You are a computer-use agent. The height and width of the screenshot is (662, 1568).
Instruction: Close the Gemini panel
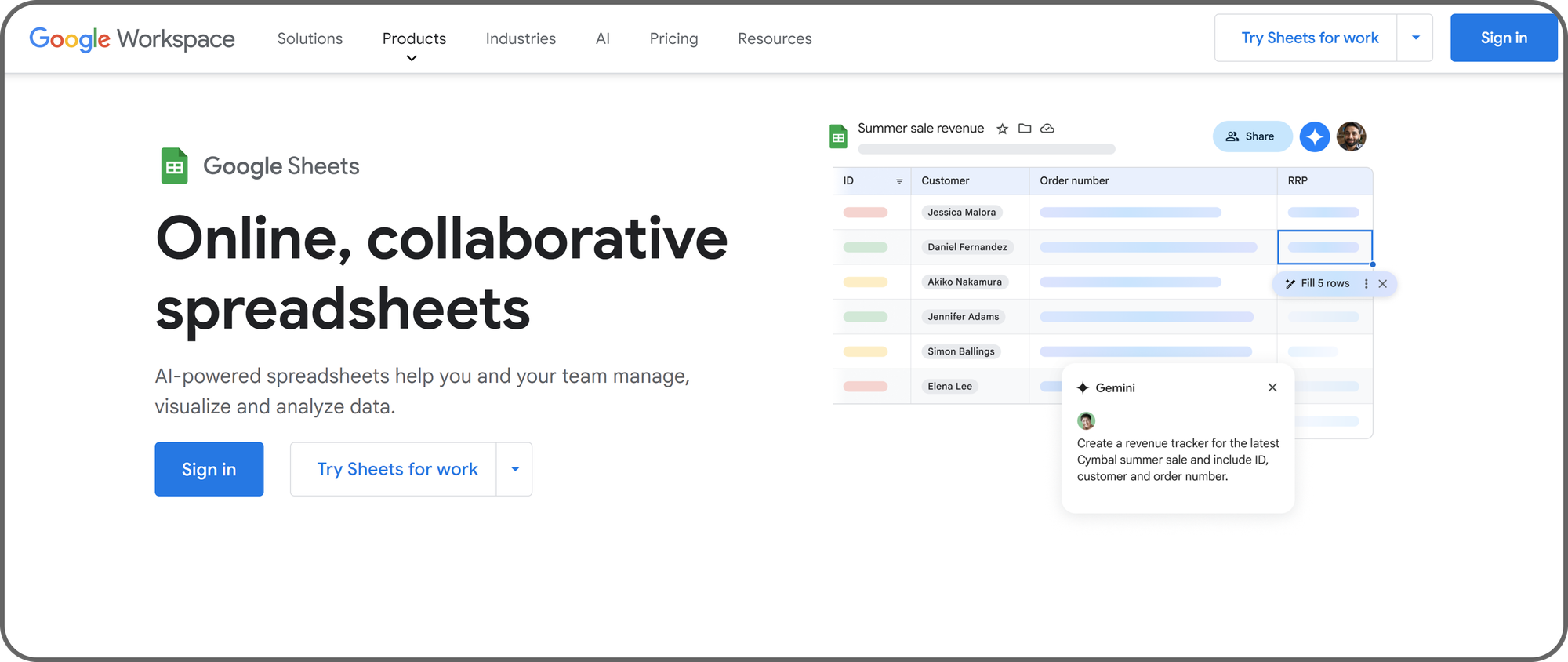(x=1272, y=387)
